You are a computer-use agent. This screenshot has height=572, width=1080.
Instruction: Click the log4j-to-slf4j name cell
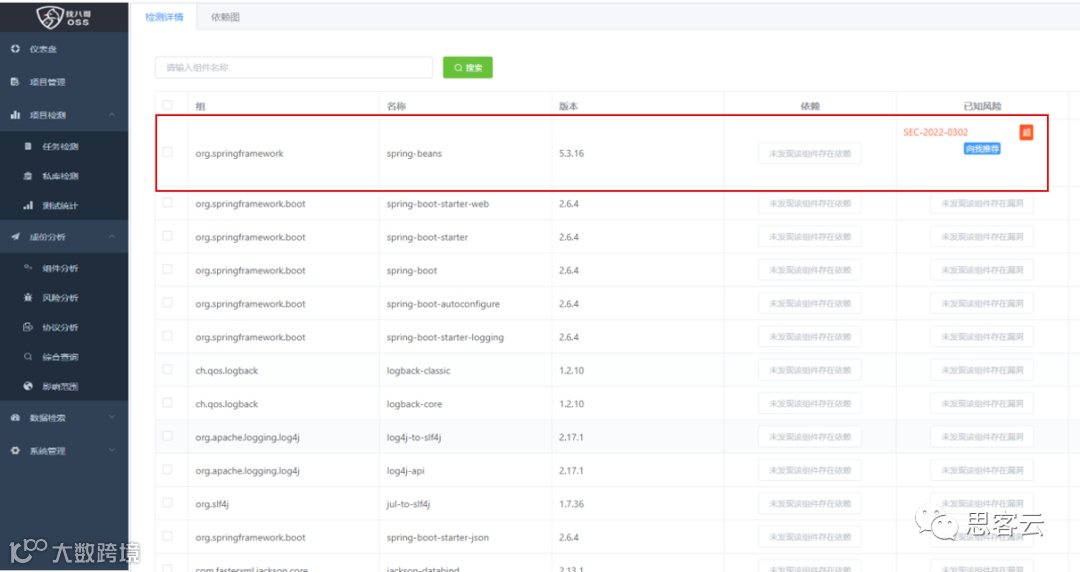413,438
